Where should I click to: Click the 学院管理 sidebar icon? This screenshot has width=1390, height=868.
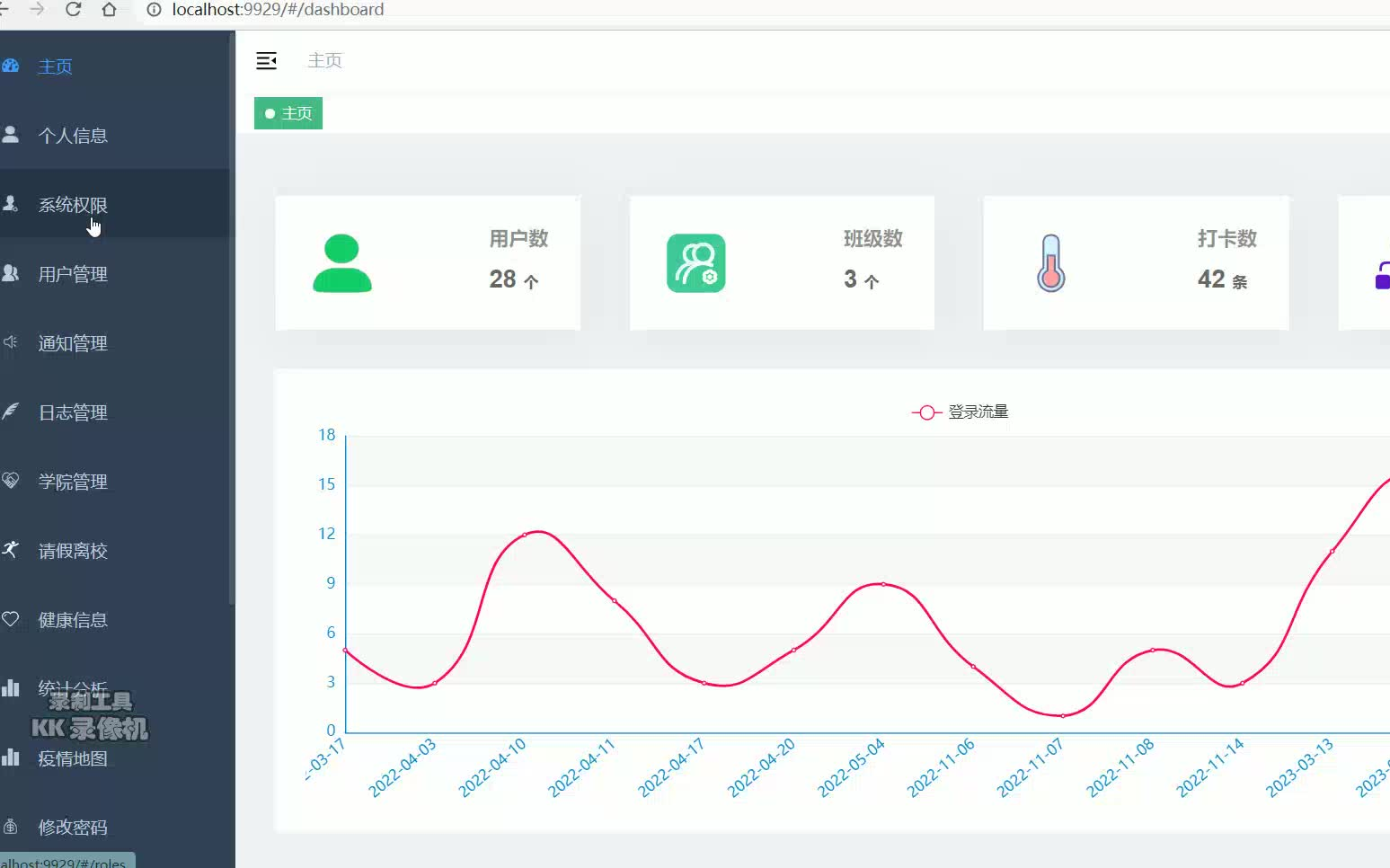pyautogui.click(x=12, y=481)
